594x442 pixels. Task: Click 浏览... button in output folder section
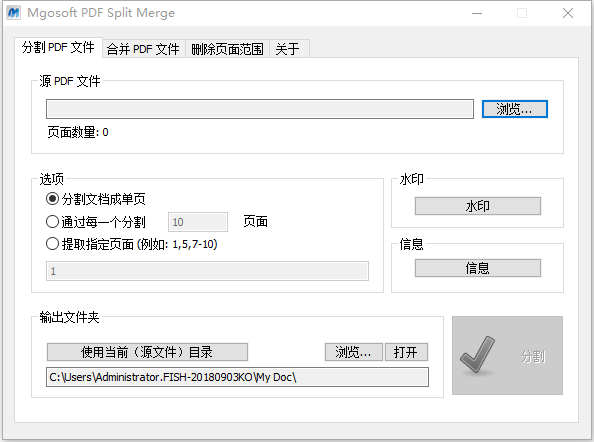tap(354, 352)
